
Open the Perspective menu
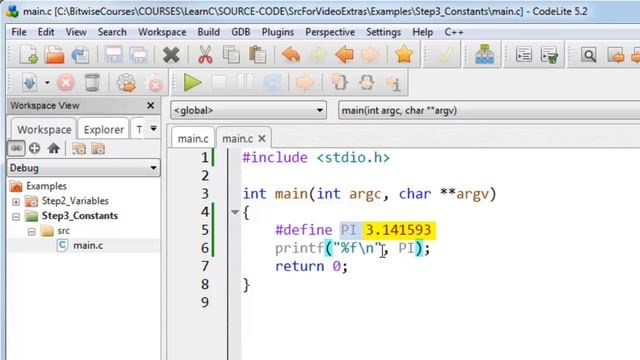[x=330, y=32]
